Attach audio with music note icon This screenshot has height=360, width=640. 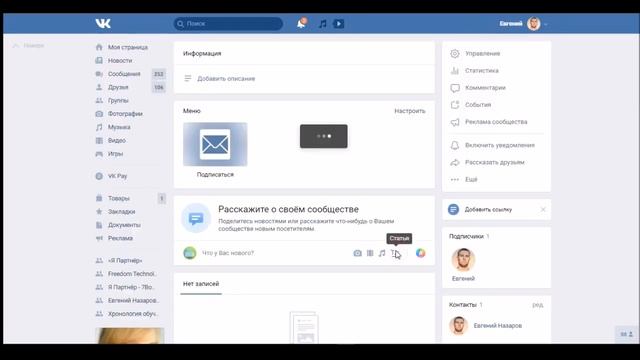coord(382,253)
